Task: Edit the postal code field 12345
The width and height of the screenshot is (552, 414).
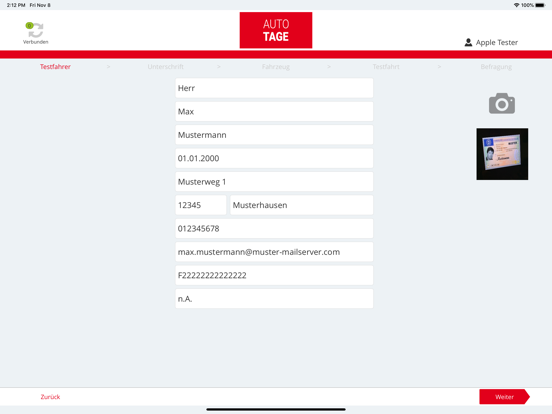Action: click(201, 205)
